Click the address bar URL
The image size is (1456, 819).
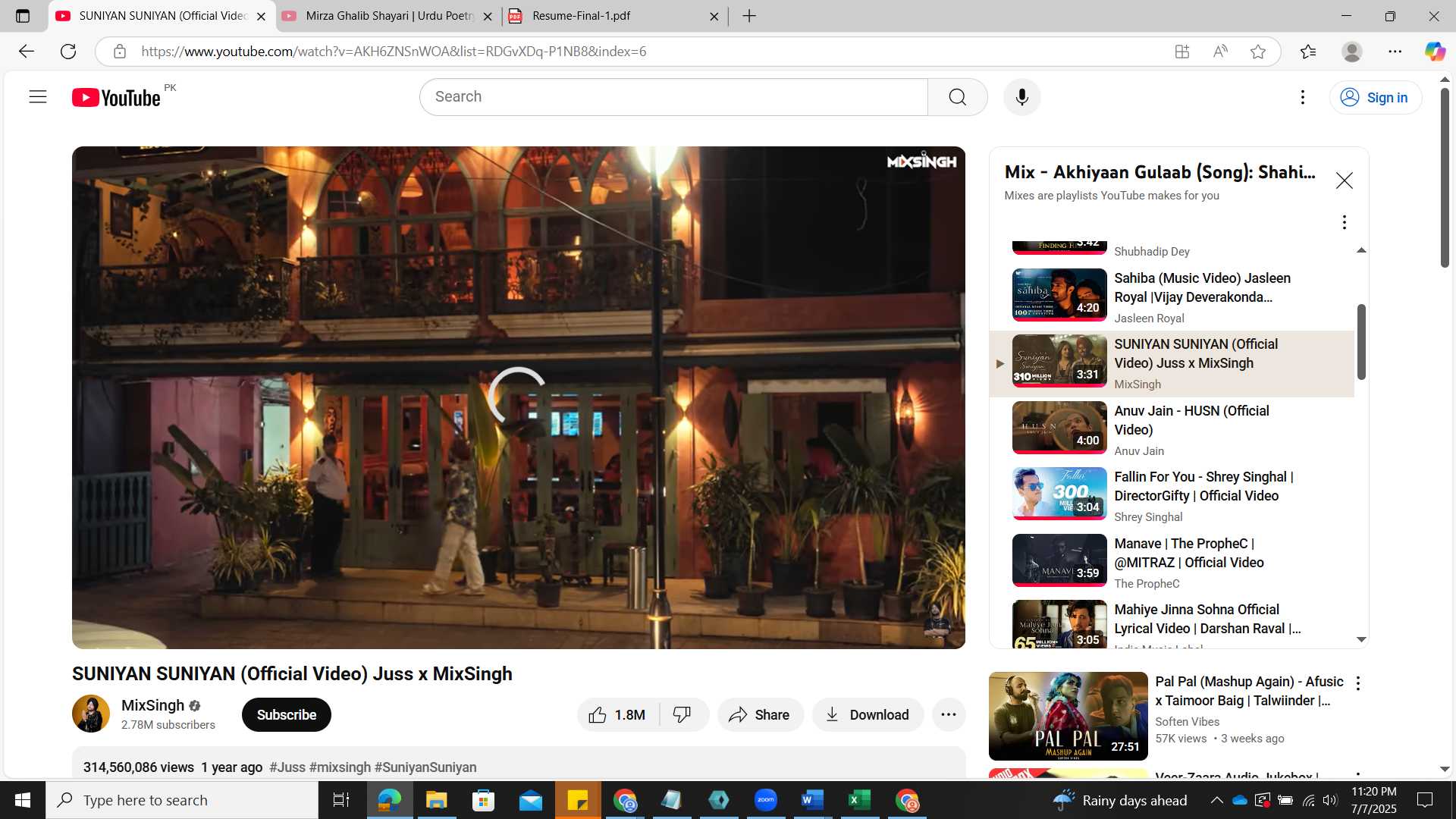pyautogui.click(x=394, y=52)
